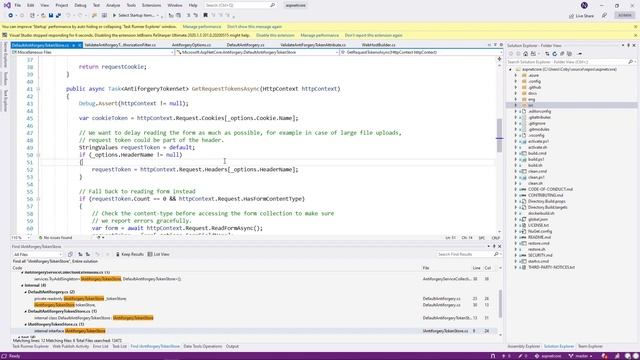
Task: Click the bookmark toolbar icon
Action: (x=205, y=16)
